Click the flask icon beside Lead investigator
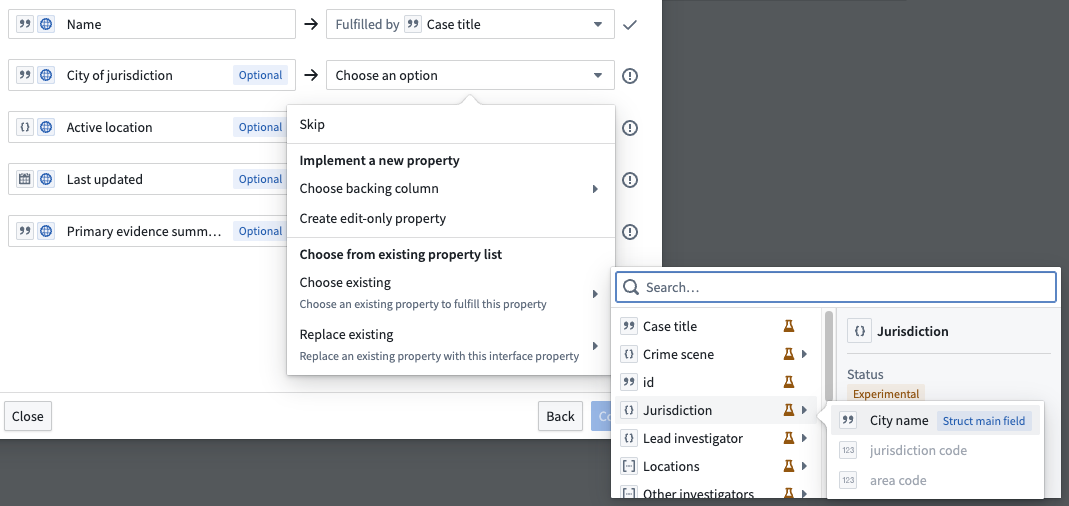 pyautogui.click(x=789, y=438)
